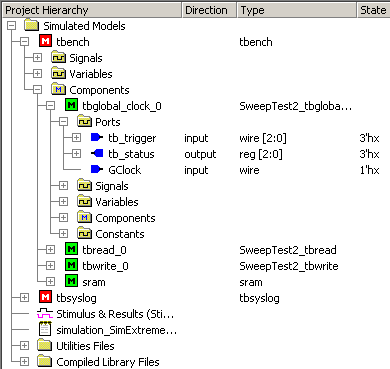Viewport: 390px width, 369px height.
Task: Expand Components under tbglobal_clock_0
Action: (63, 217)
